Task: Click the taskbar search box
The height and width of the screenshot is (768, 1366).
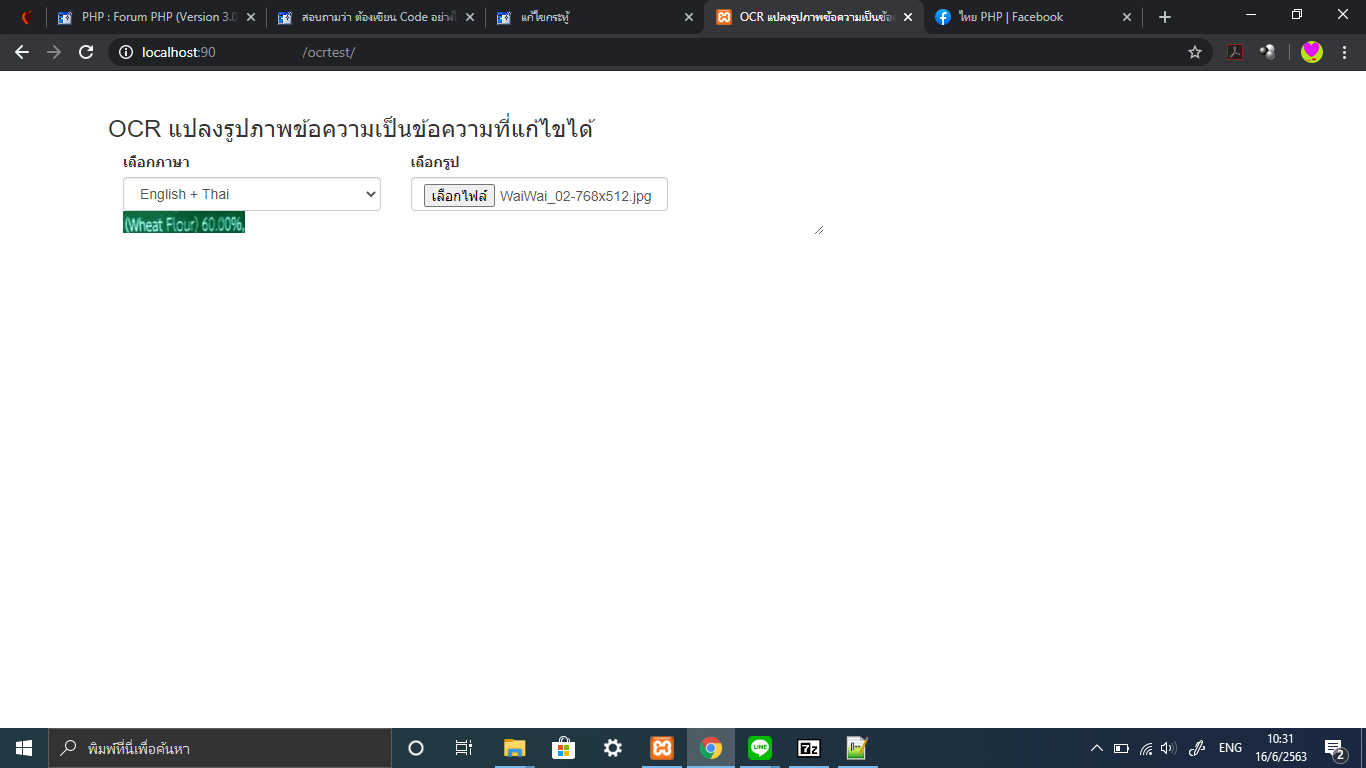Action: [x=220, y=748]
